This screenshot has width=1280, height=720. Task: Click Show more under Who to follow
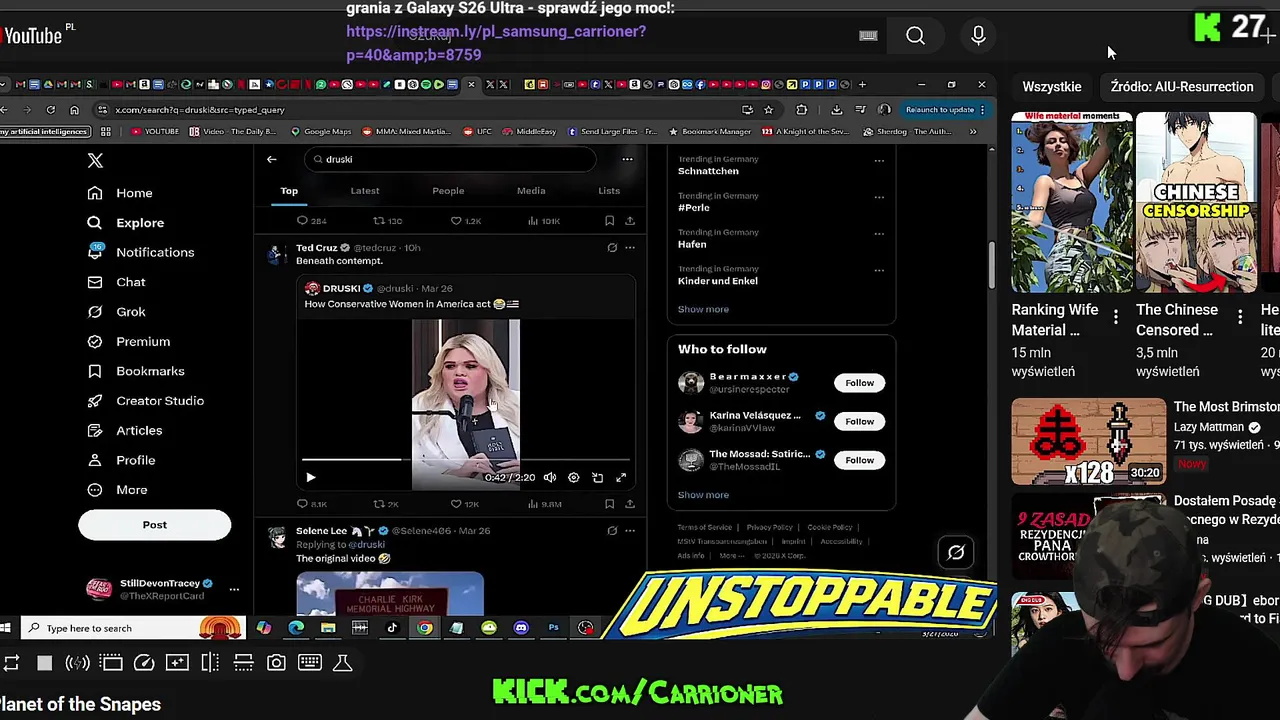[x=703, y=495]
